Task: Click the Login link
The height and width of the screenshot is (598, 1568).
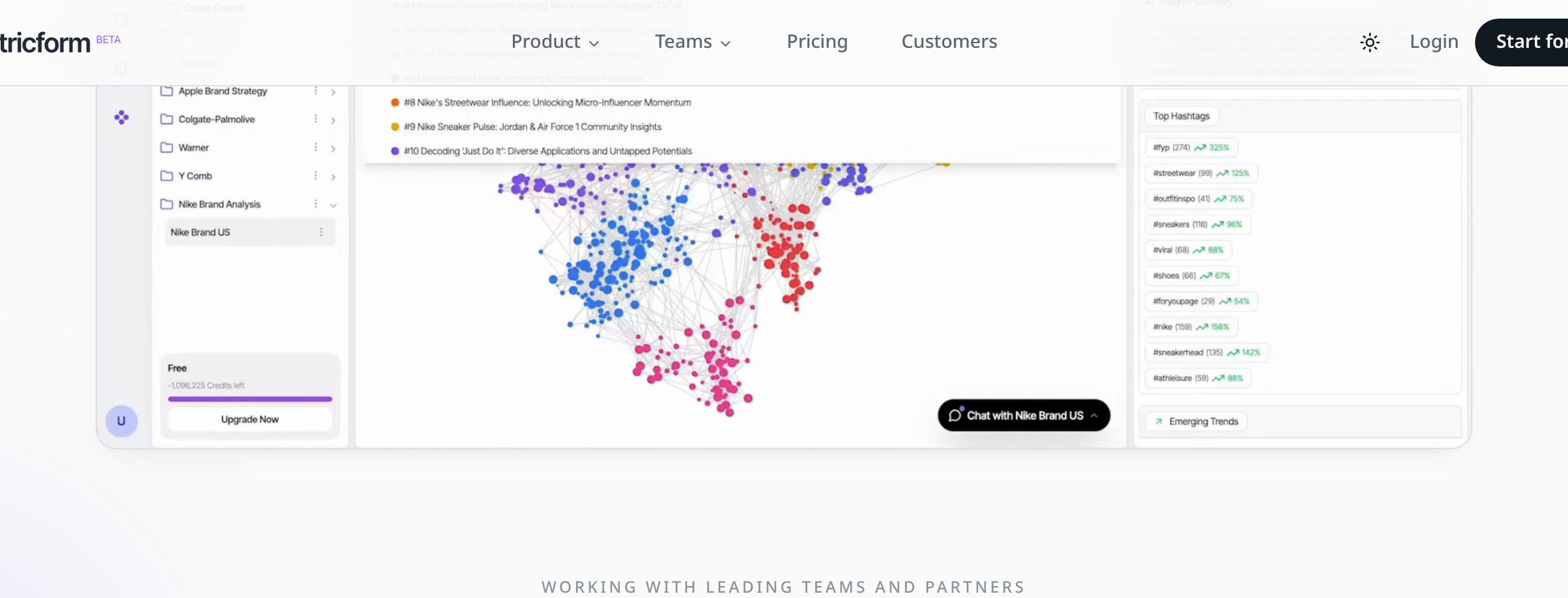Action: pos(1434,42)
